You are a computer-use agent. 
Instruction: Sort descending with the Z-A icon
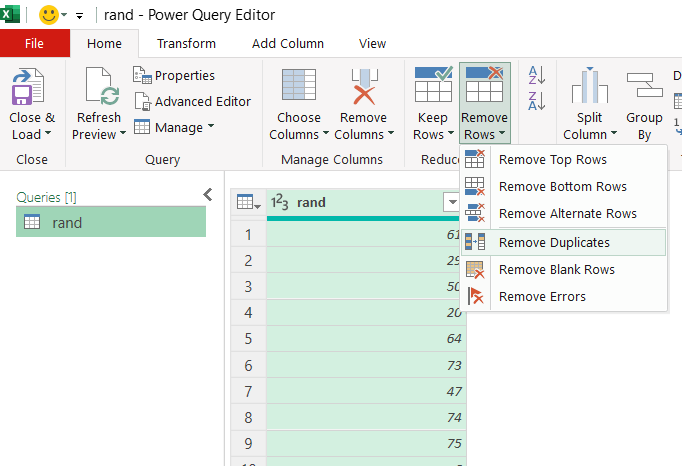click(537, 100)
